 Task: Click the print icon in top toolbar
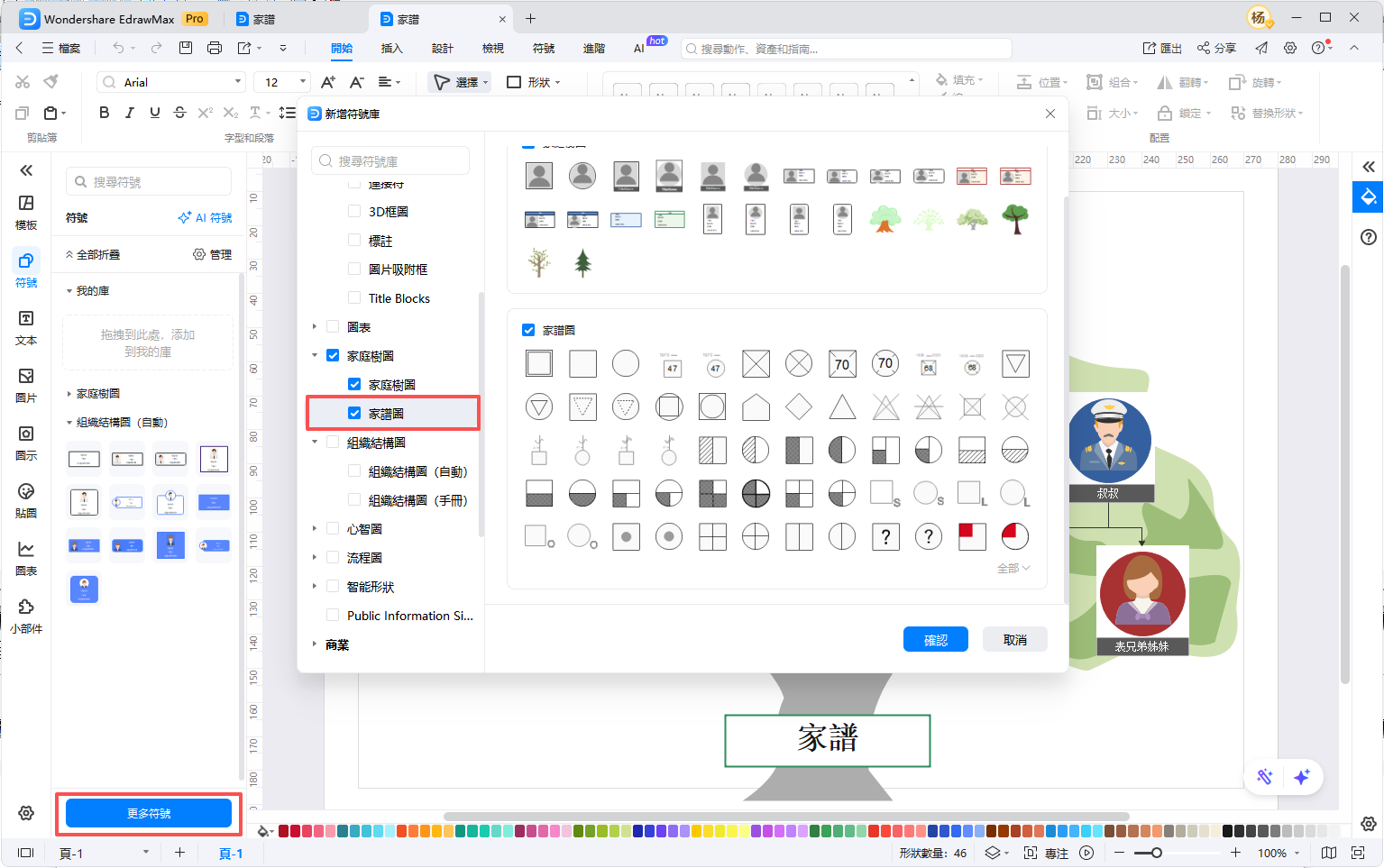[x=215, y=48]
